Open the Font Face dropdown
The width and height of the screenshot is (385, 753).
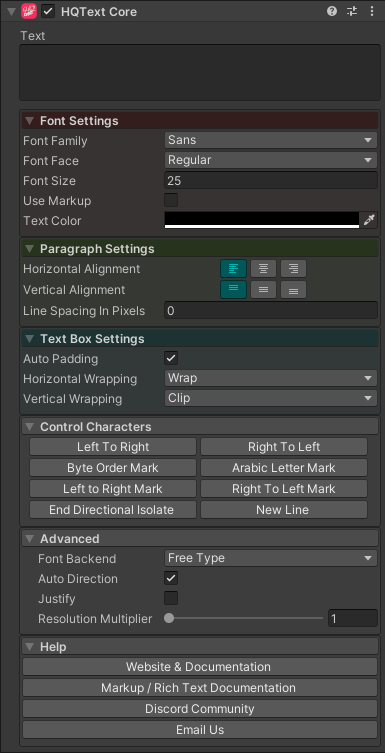click(271, 160)
